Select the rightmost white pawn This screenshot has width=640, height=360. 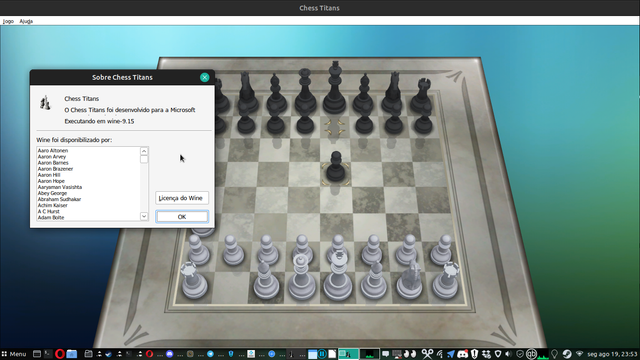click(442, 249)
